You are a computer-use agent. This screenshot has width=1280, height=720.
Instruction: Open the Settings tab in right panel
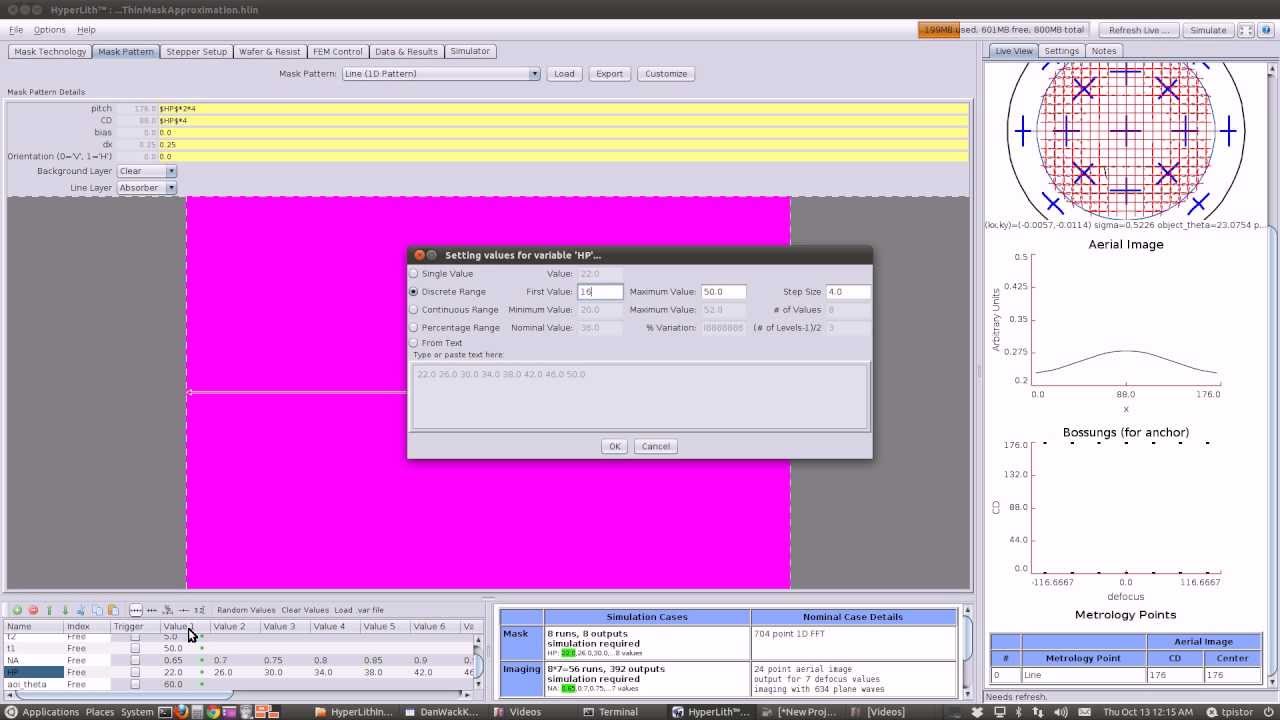(x=1062, y=51)
